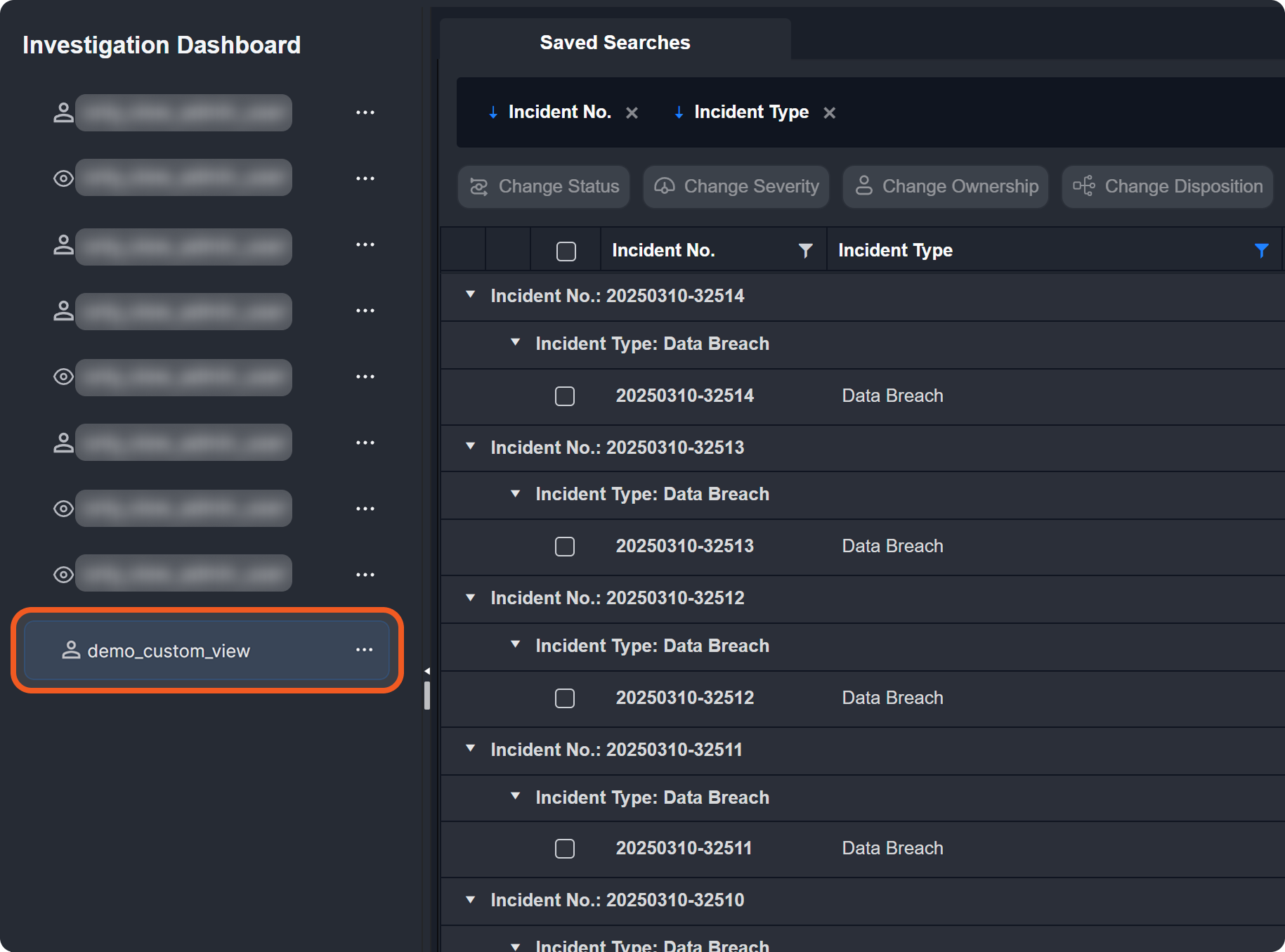1285x952 pixels.
Task: Click the blue filter icon on Incident Type column
Action: click(1261, 250)
